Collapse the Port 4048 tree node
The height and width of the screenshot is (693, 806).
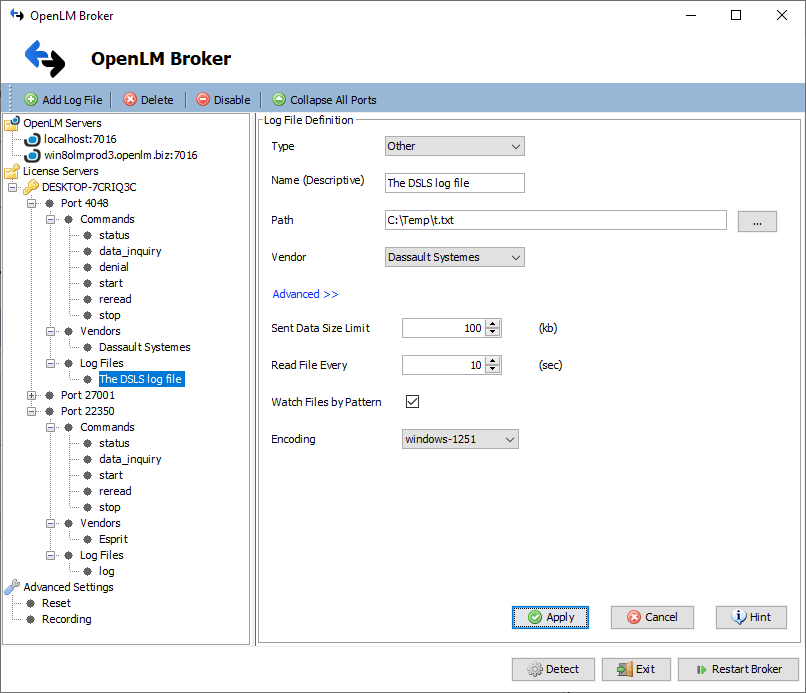pyautogui.click(x=32, y=203)
